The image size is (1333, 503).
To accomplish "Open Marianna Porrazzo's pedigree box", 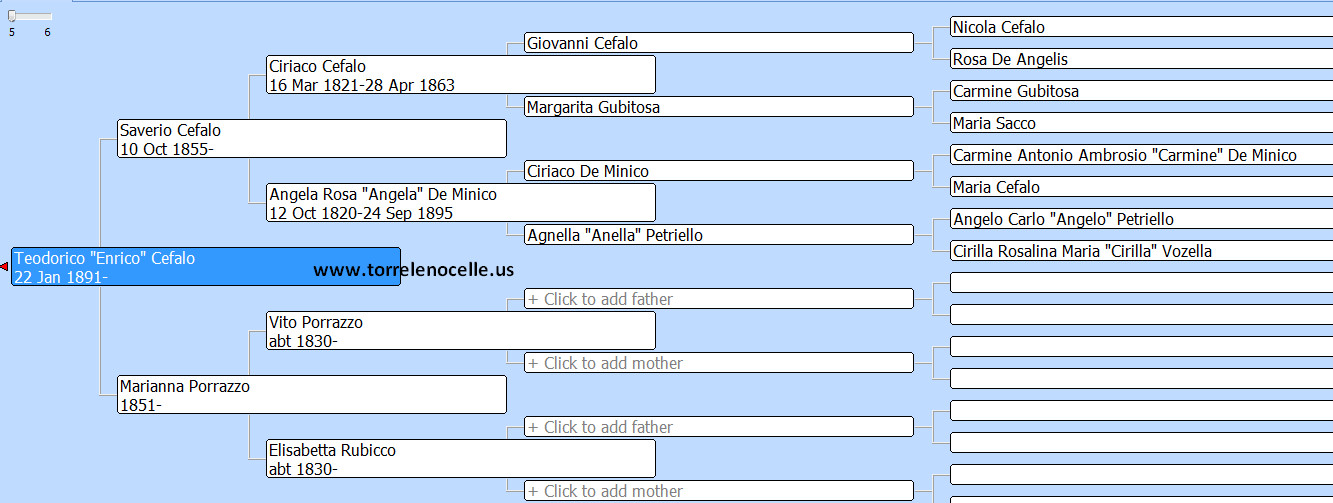I will point(311,395).
